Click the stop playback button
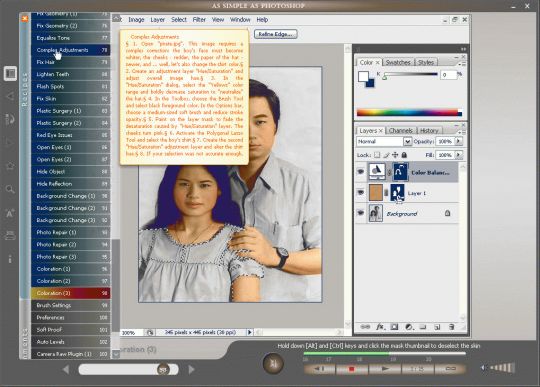 click(352, 369)
